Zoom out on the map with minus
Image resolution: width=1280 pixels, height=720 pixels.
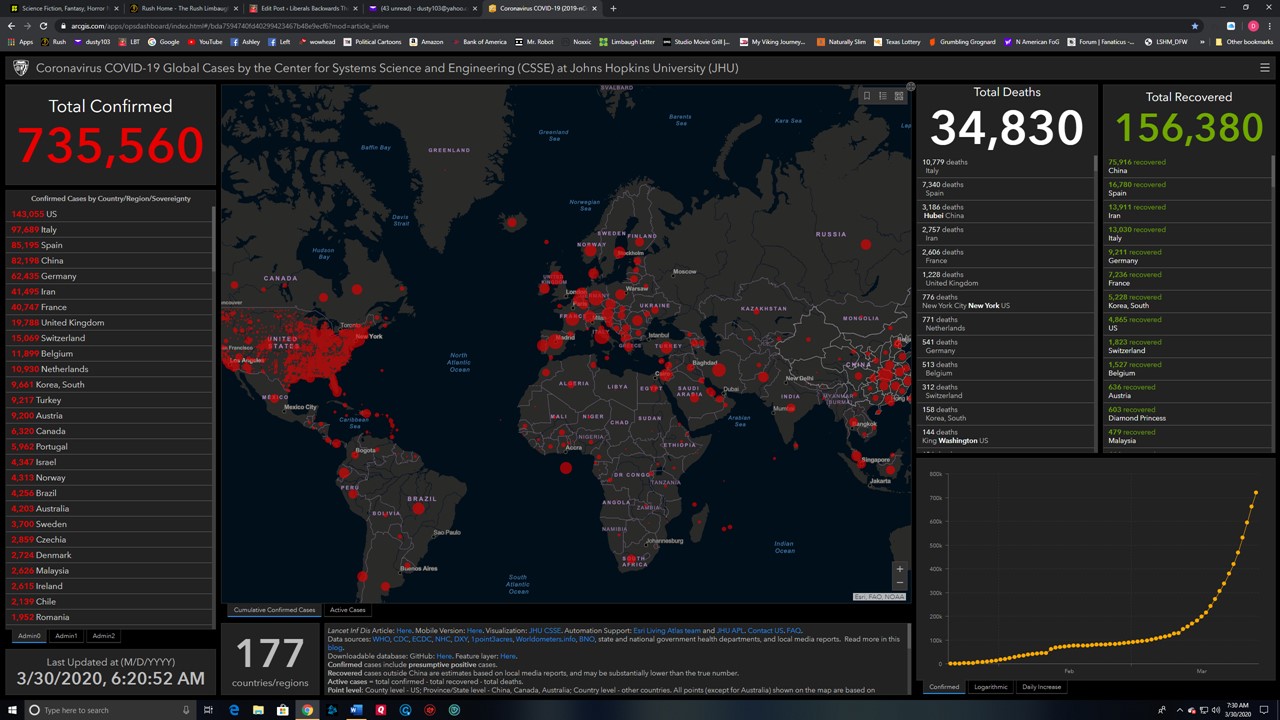coord(899,582)
